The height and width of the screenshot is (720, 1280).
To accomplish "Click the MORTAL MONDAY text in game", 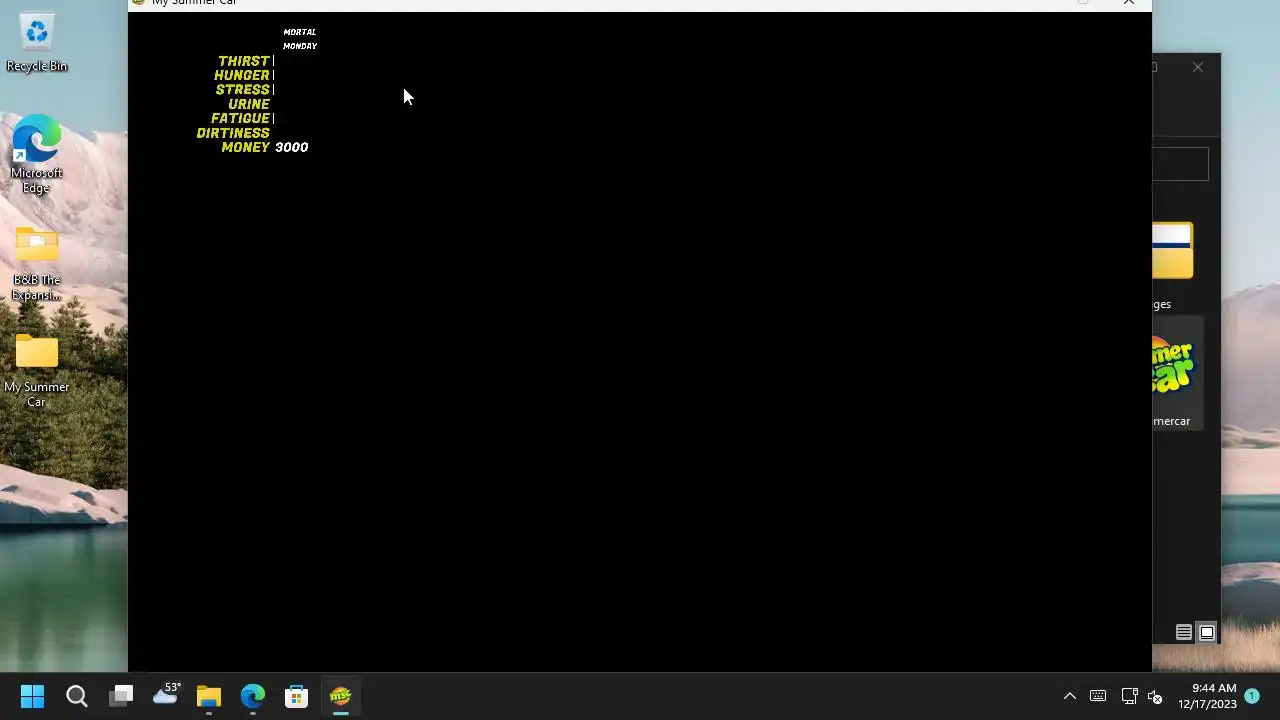I will click(300, 39).
